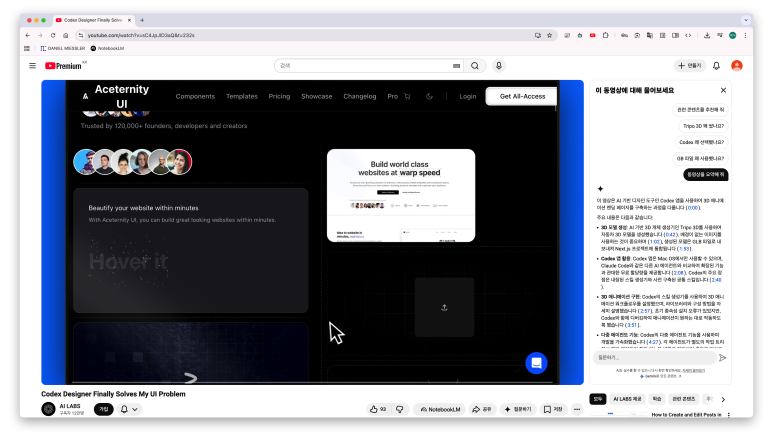The width and height of the screenshot is (773, 444).
Task: Click the NotebookLM button under video
Action: click(x=440, y=409)
